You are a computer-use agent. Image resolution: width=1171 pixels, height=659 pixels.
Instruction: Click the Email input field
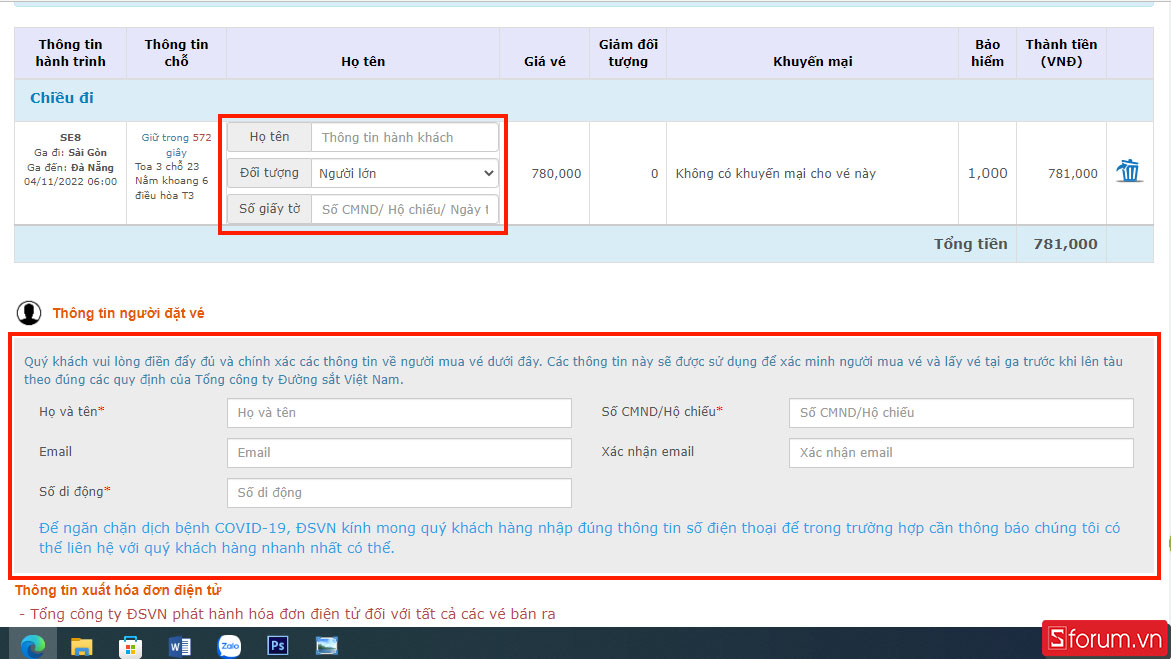[399, 452]
